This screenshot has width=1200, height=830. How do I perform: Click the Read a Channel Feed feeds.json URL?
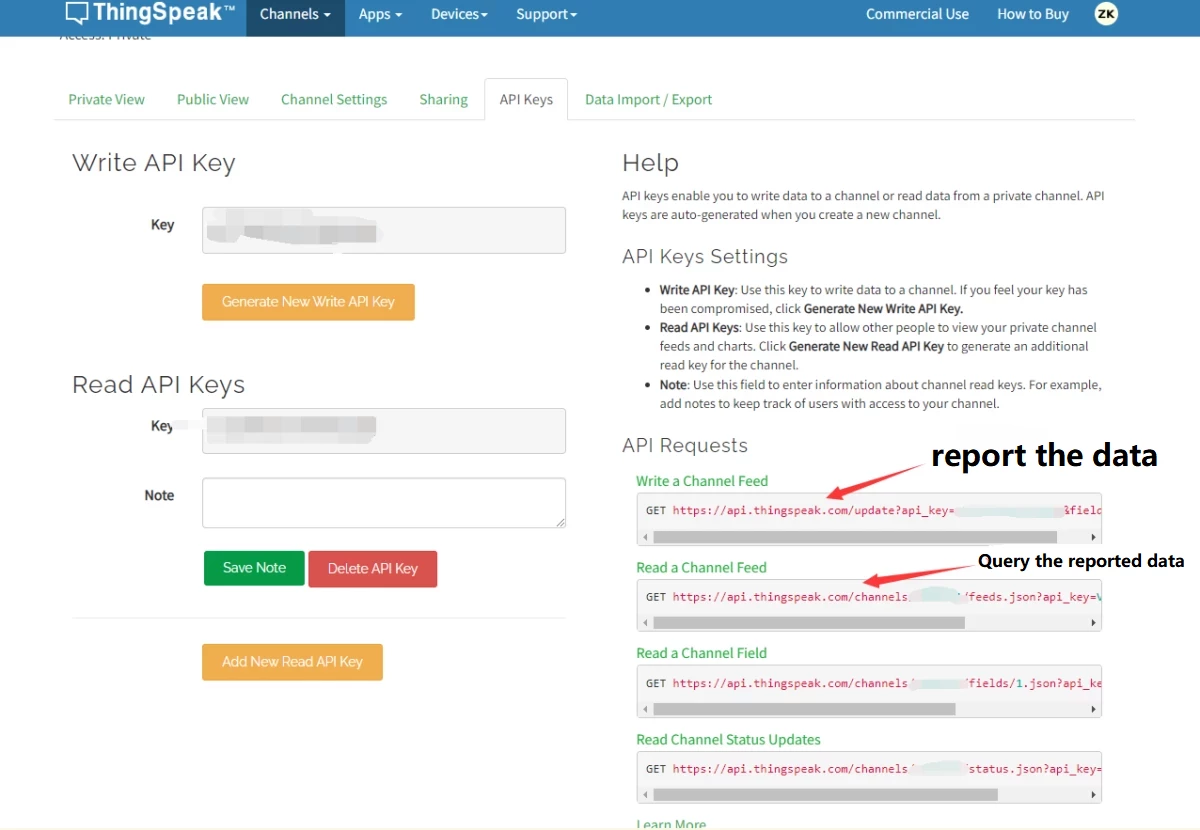[886, 597]
